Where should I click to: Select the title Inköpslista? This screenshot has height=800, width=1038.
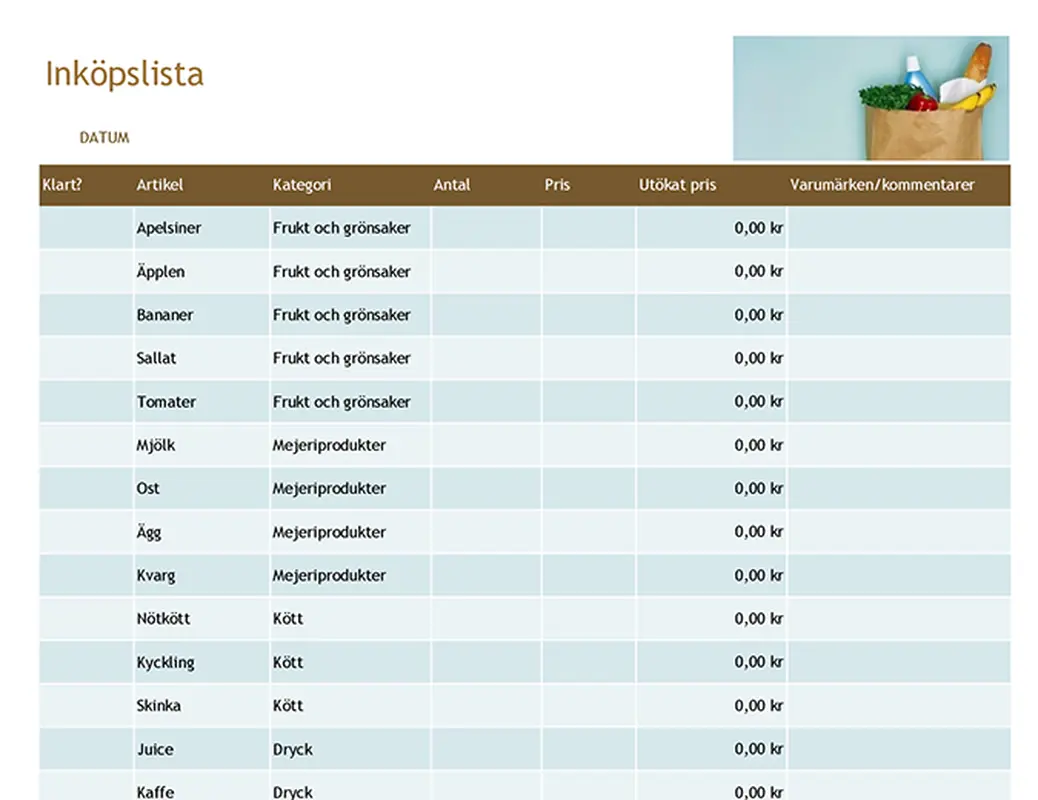(x=124, y=73)
